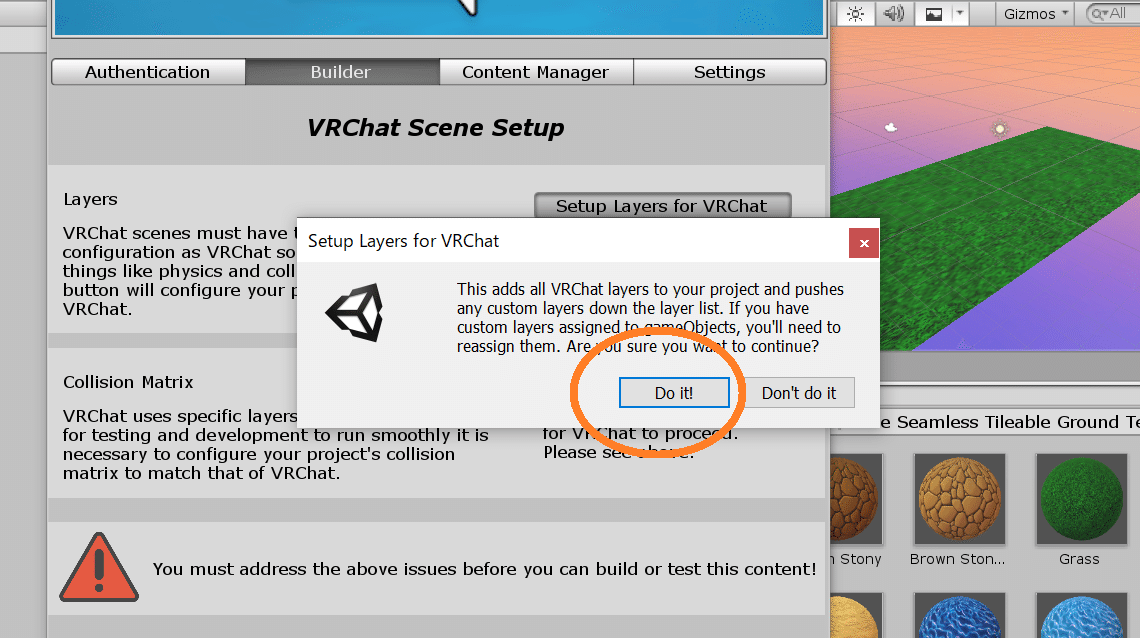Viewport: 1140px width, 638px height.
Task: Select the Builder tab
Action: [341, 72]
